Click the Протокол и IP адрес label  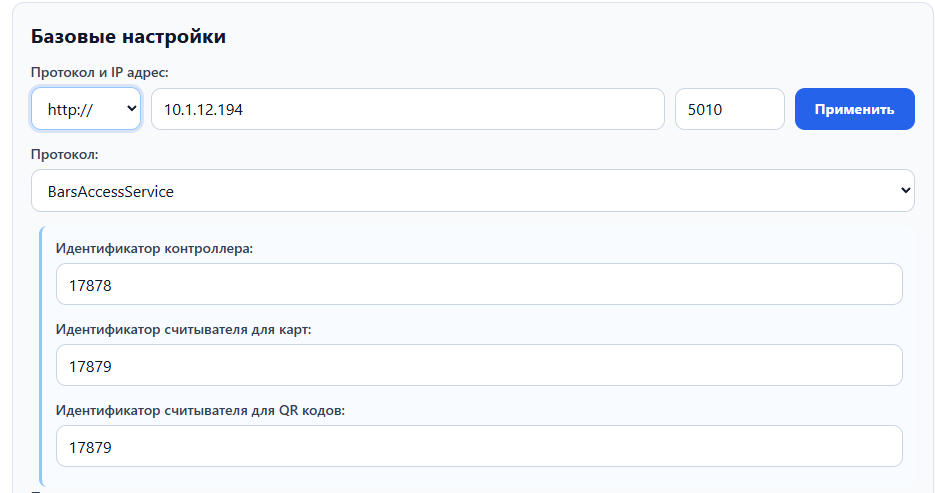(100, 73)
